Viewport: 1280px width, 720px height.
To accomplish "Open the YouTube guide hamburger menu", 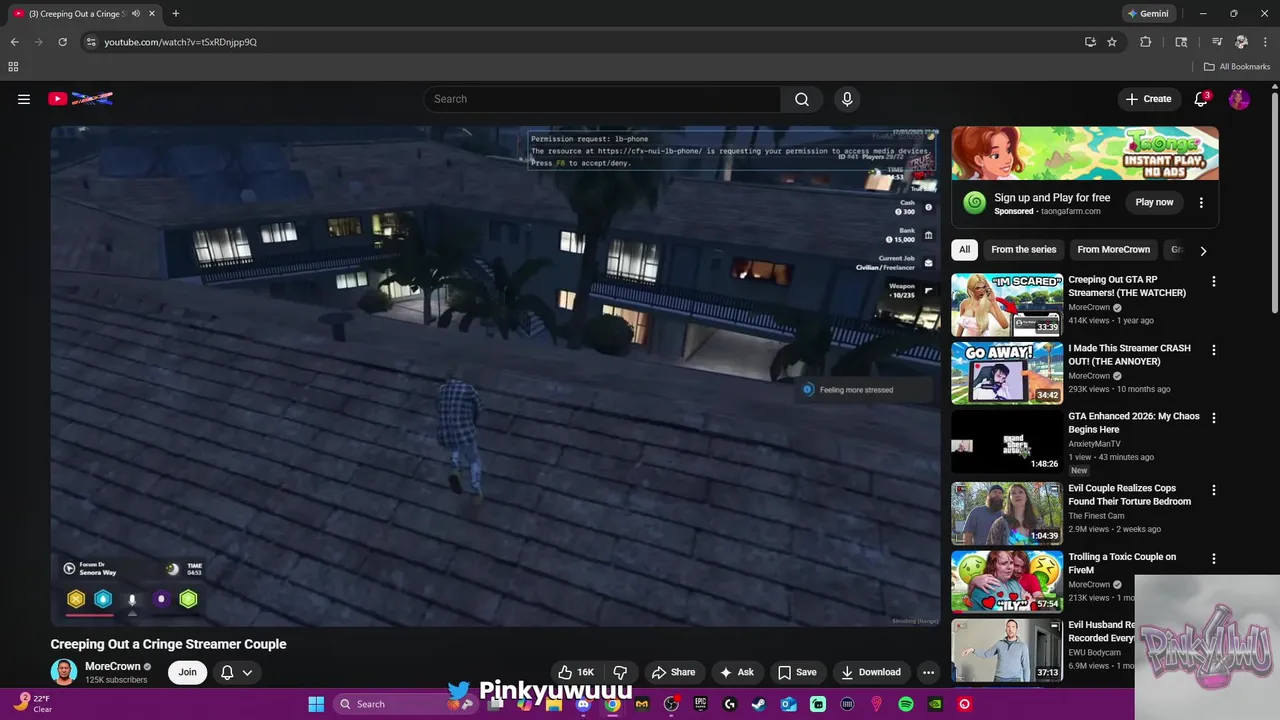I will [24, 99].
